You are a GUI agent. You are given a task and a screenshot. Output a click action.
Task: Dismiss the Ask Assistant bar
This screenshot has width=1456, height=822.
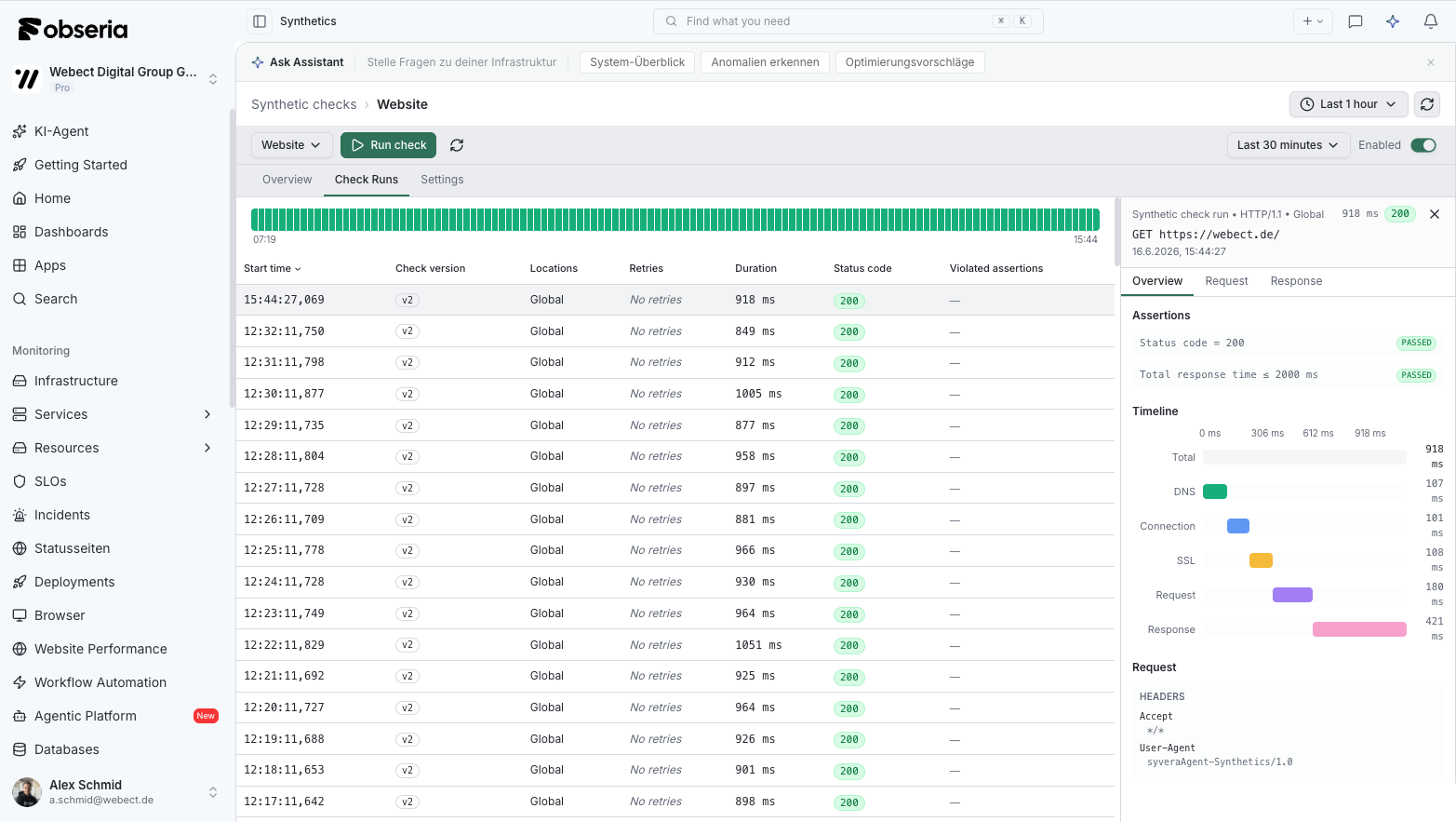click(x=1431, y=62)
